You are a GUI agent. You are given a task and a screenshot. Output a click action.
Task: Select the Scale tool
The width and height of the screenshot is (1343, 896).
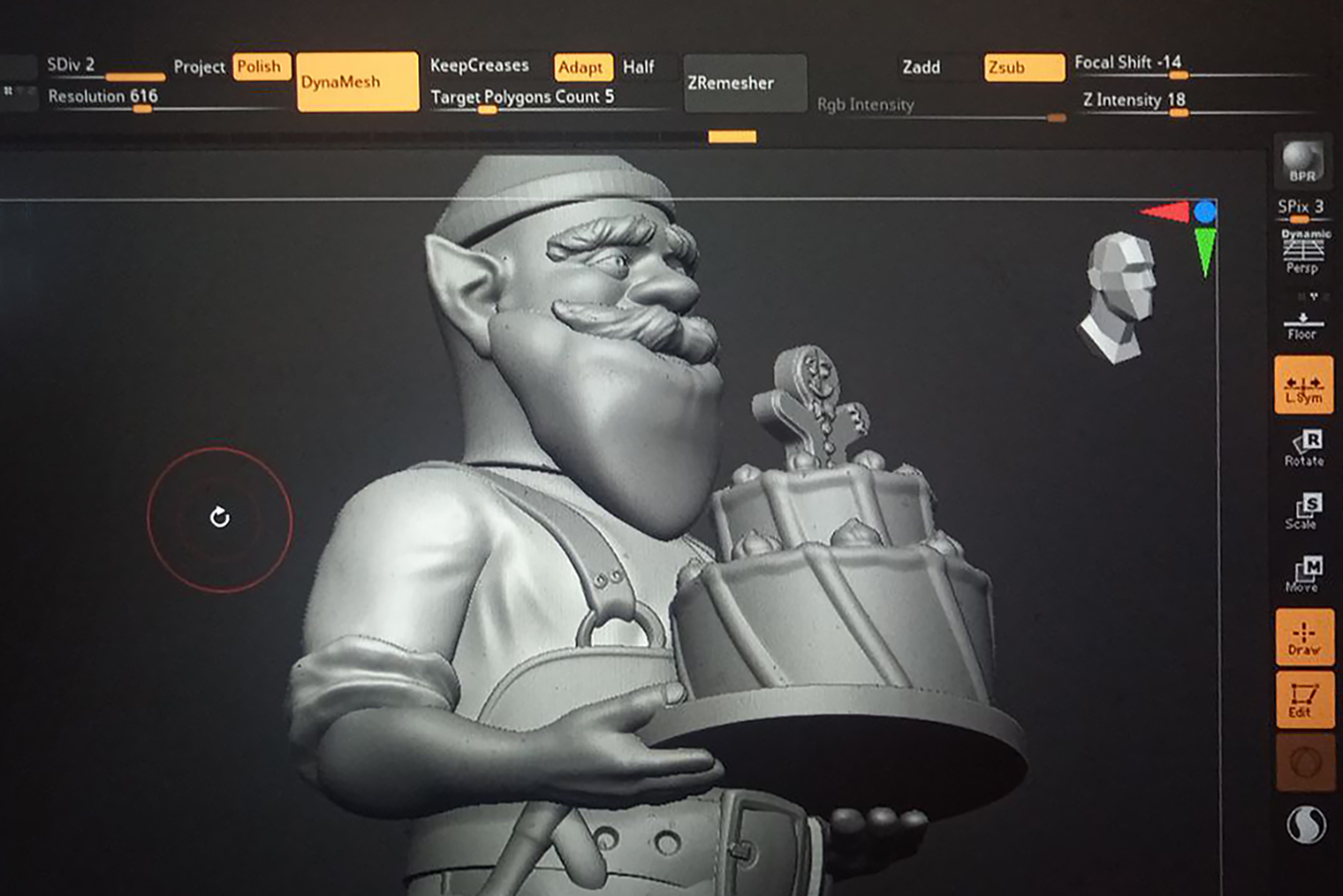coord(1304,513)
